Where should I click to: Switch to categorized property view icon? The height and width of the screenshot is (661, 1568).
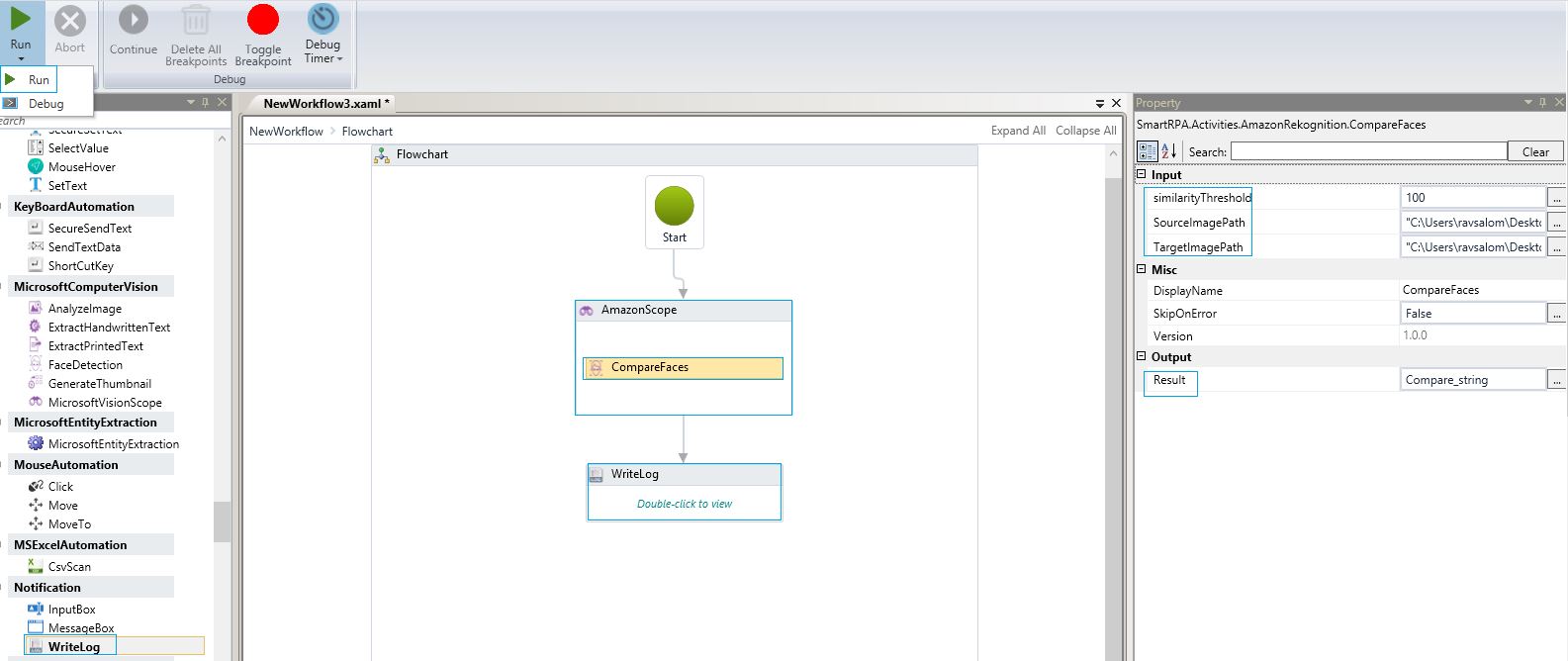[x=1147, y=151]
